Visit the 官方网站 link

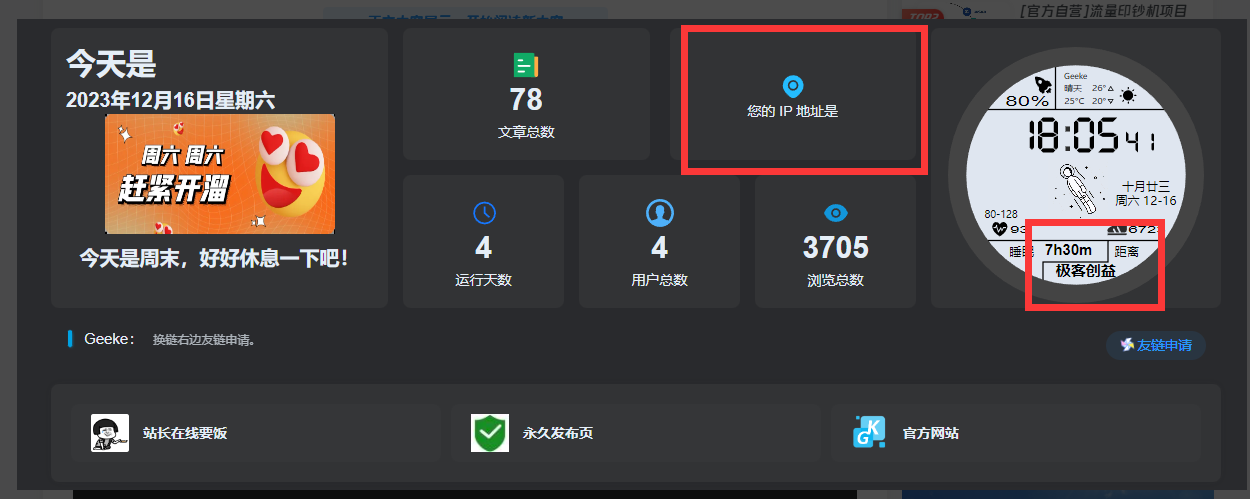click(x=930, y=433)
